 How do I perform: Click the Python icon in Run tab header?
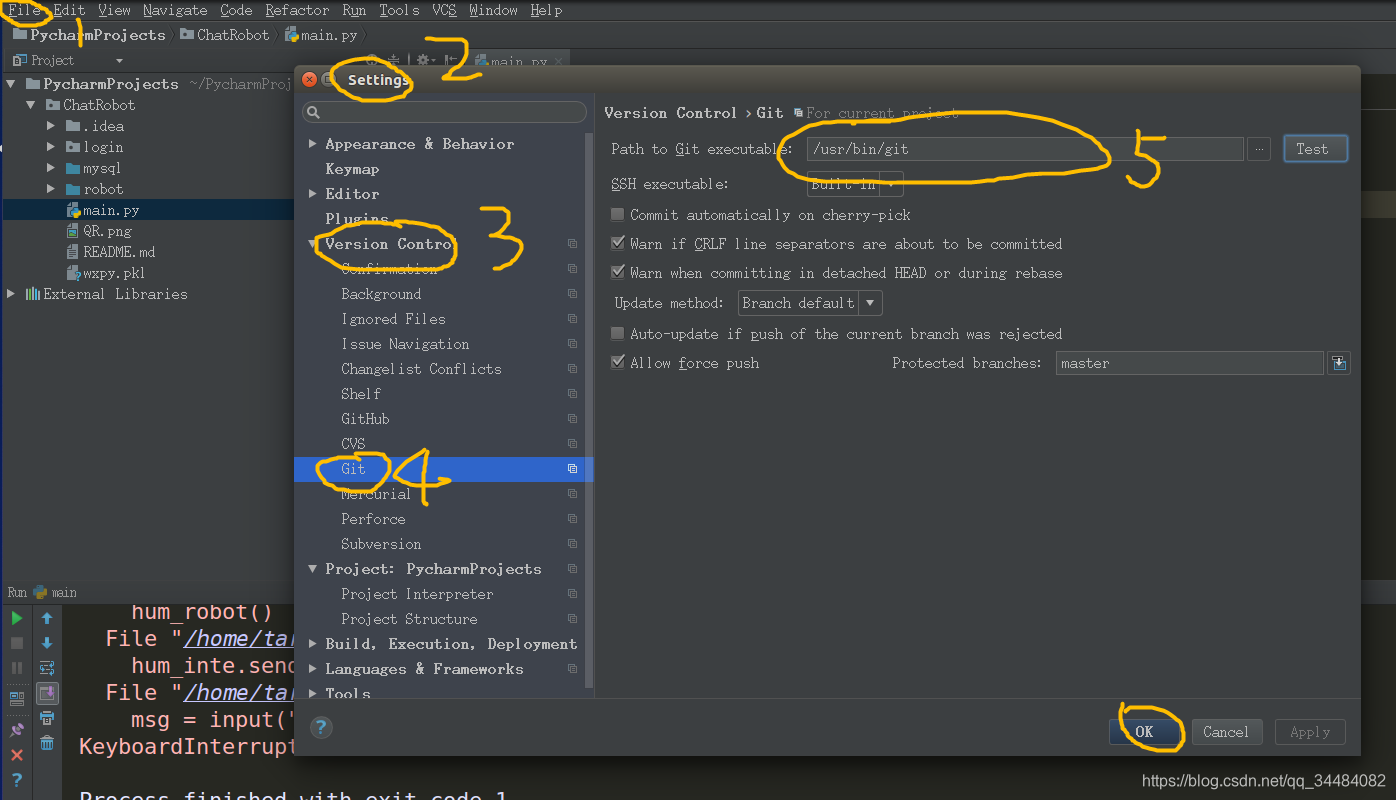coord(40,592)
